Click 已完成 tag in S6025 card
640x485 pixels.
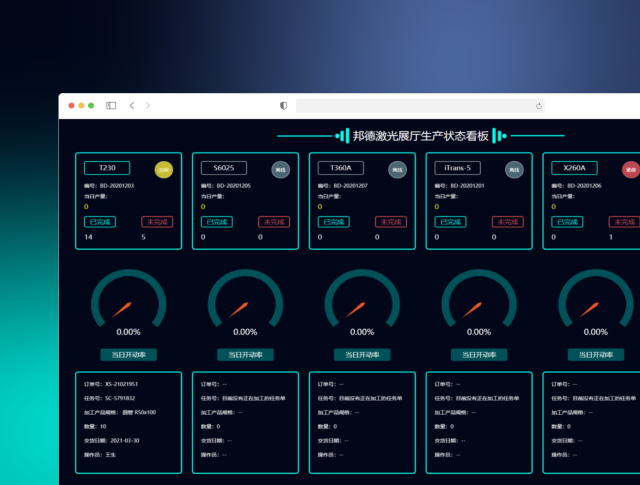click(217, 222)
